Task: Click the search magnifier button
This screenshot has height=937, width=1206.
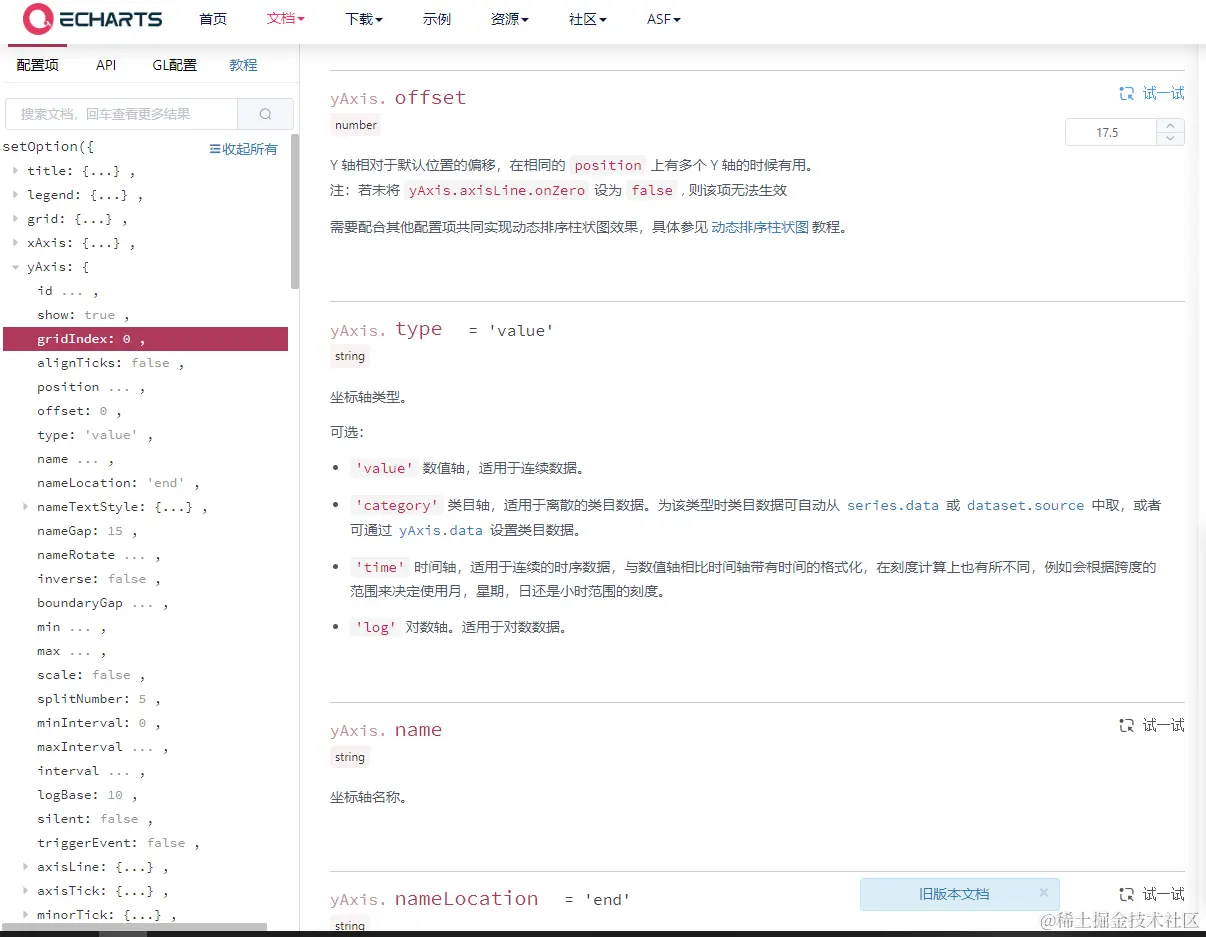Action: click(x=265, y=114)
